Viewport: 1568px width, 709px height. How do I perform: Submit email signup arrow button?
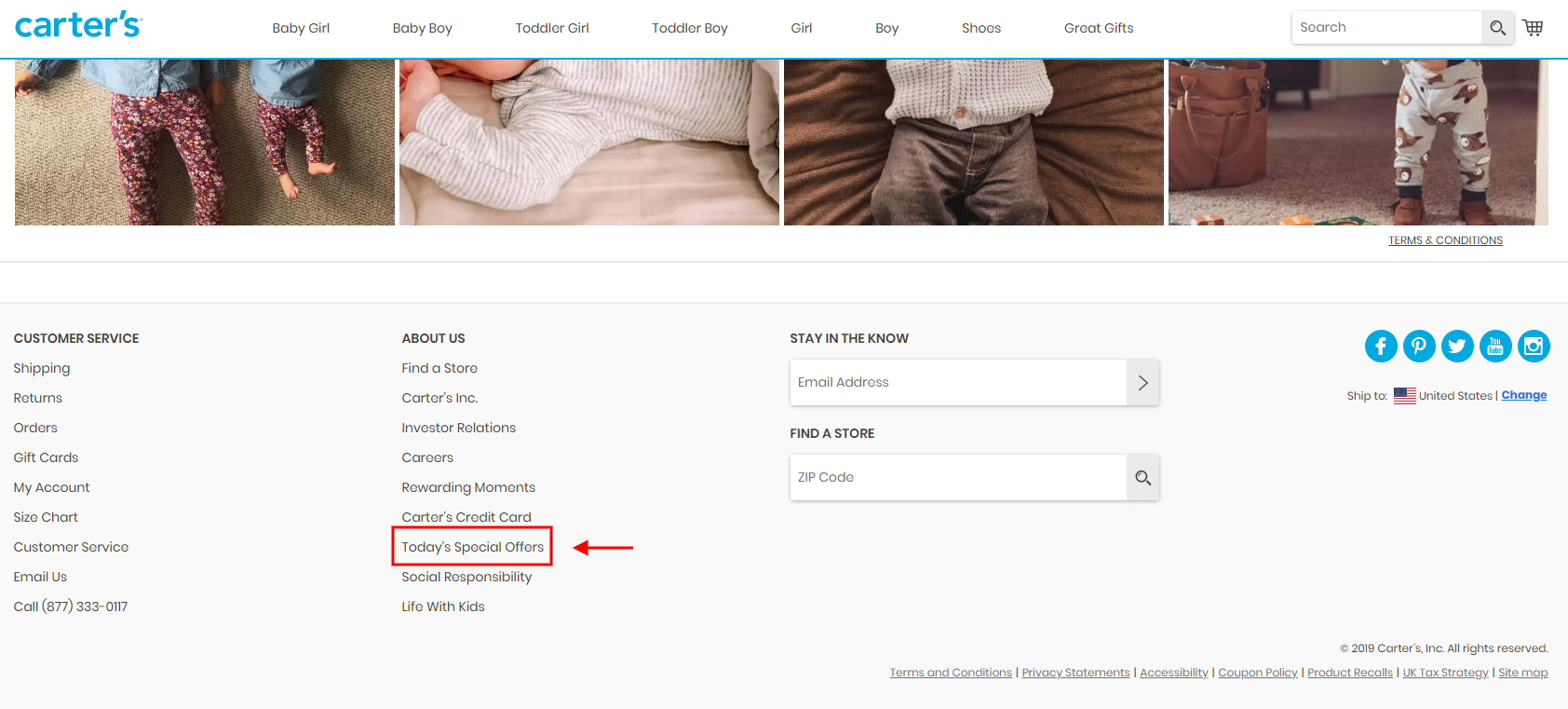pyautogui.click(x=1142, y=383)
